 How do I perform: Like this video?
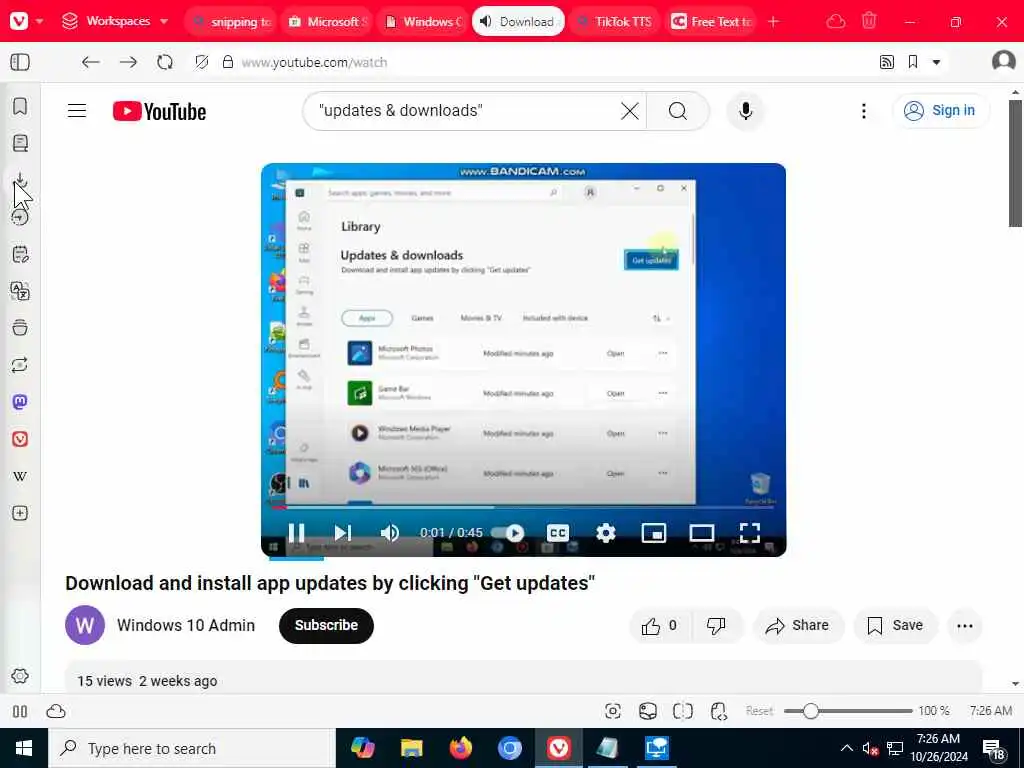coord(660,626)
